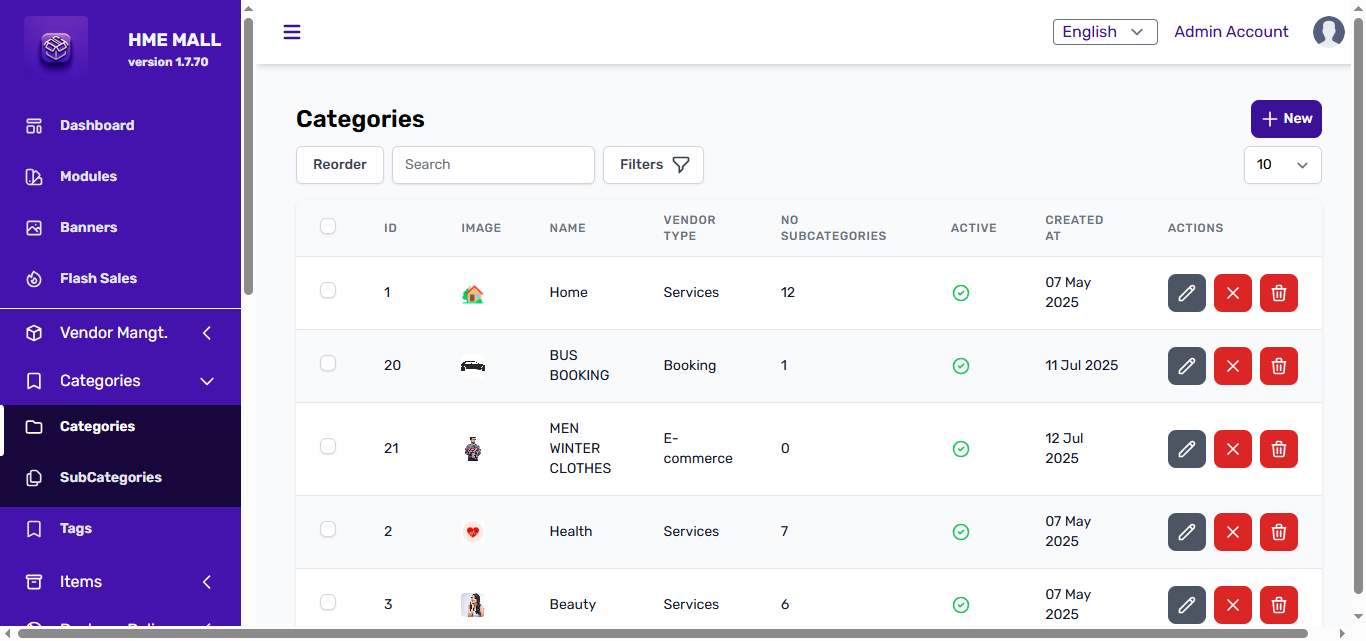The height and width of the screenshot is (641, 1366).
Task: Click the Reorder button
Action: [x=340, y=165]
